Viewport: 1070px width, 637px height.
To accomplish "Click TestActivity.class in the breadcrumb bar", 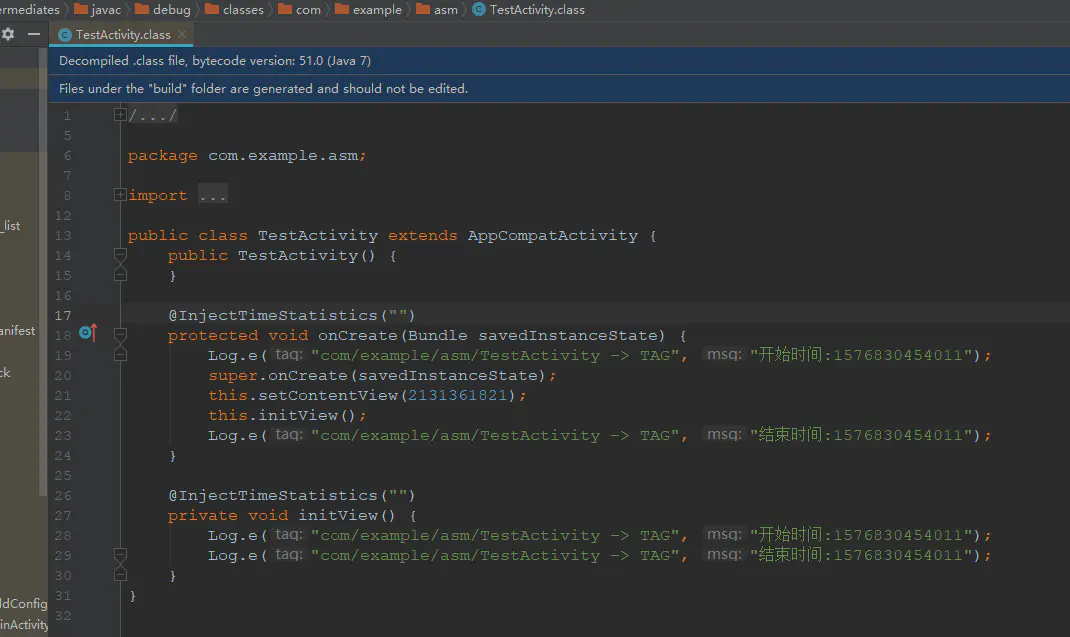I will 529,10.
